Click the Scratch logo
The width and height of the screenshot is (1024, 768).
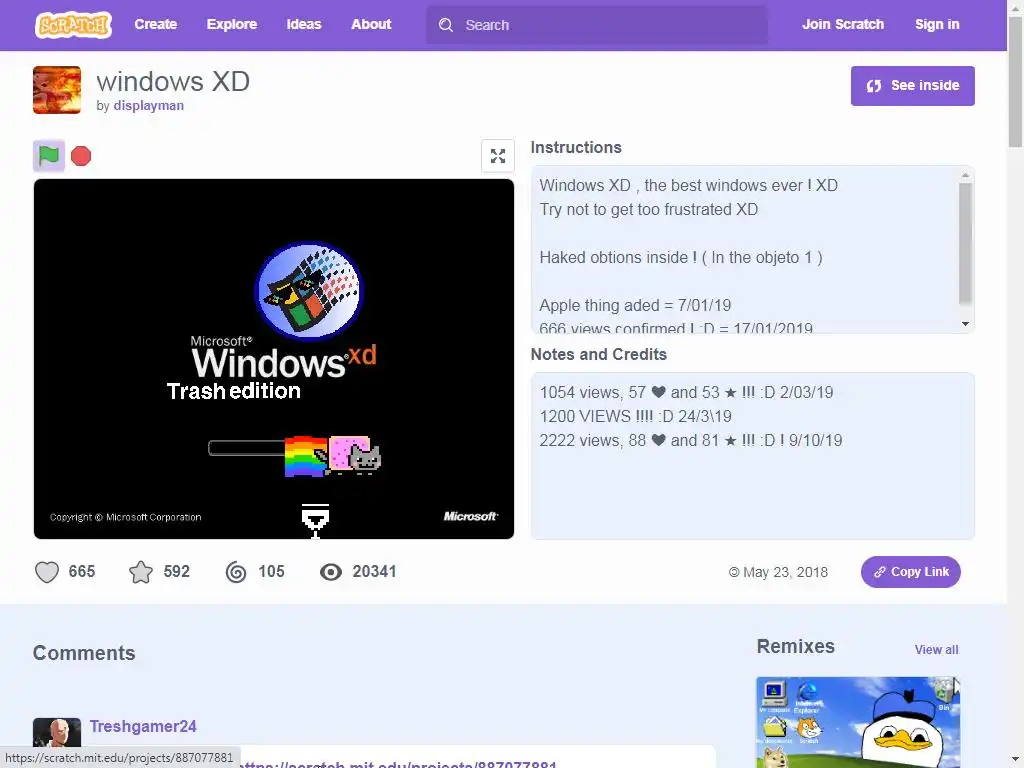coord(73,25)
